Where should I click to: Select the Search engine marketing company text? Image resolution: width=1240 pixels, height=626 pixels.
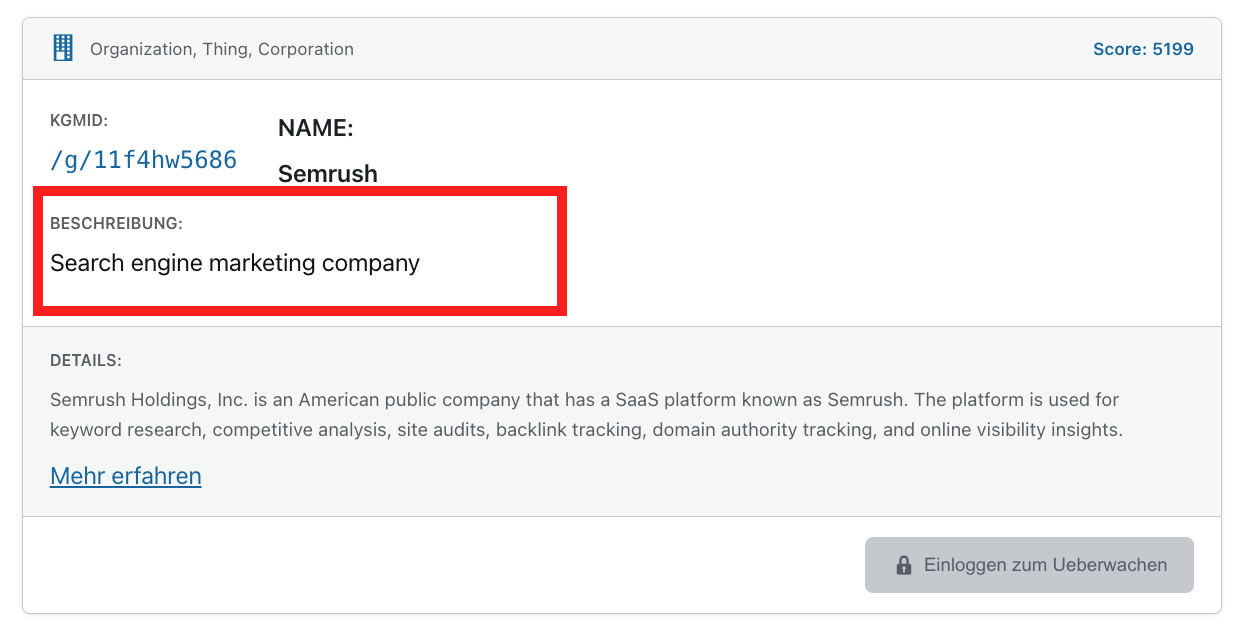click(235, 264)
